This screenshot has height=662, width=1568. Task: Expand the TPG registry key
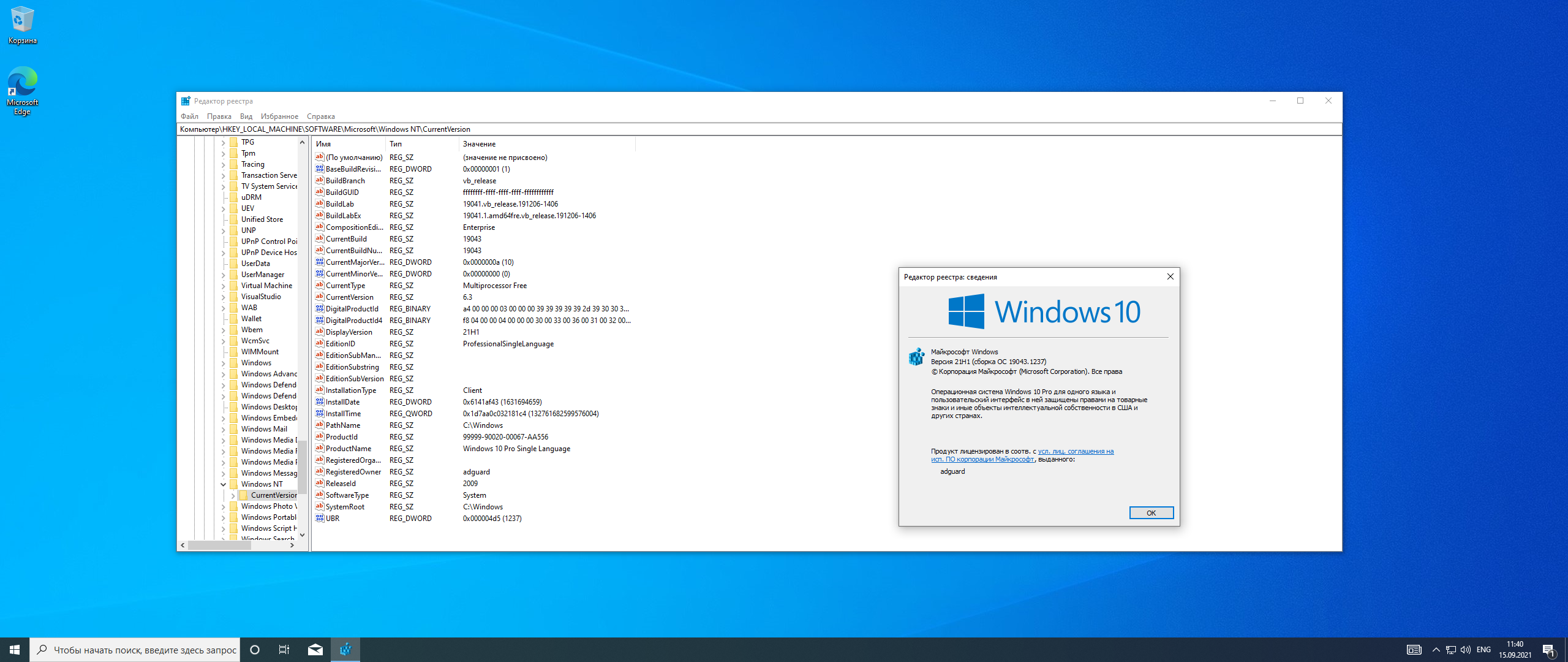223,142
